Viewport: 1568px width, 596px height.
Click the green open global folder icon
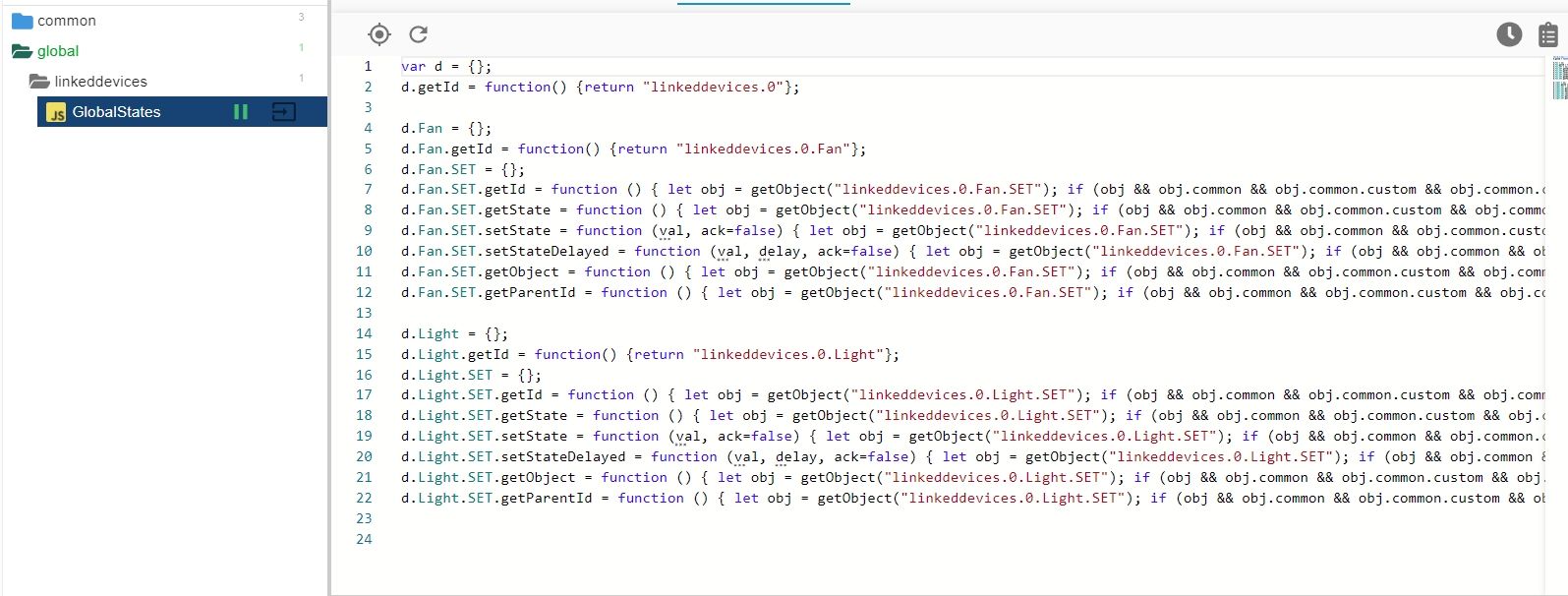click(x=23, y=51)
